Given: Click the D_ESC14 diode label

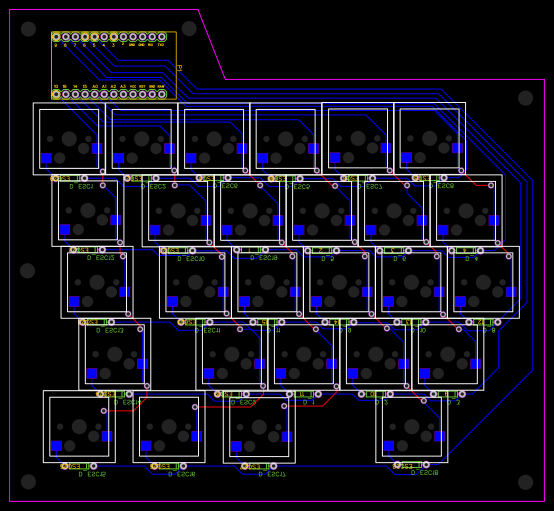Looking at the screenshot, I should [x=127, y=403].
